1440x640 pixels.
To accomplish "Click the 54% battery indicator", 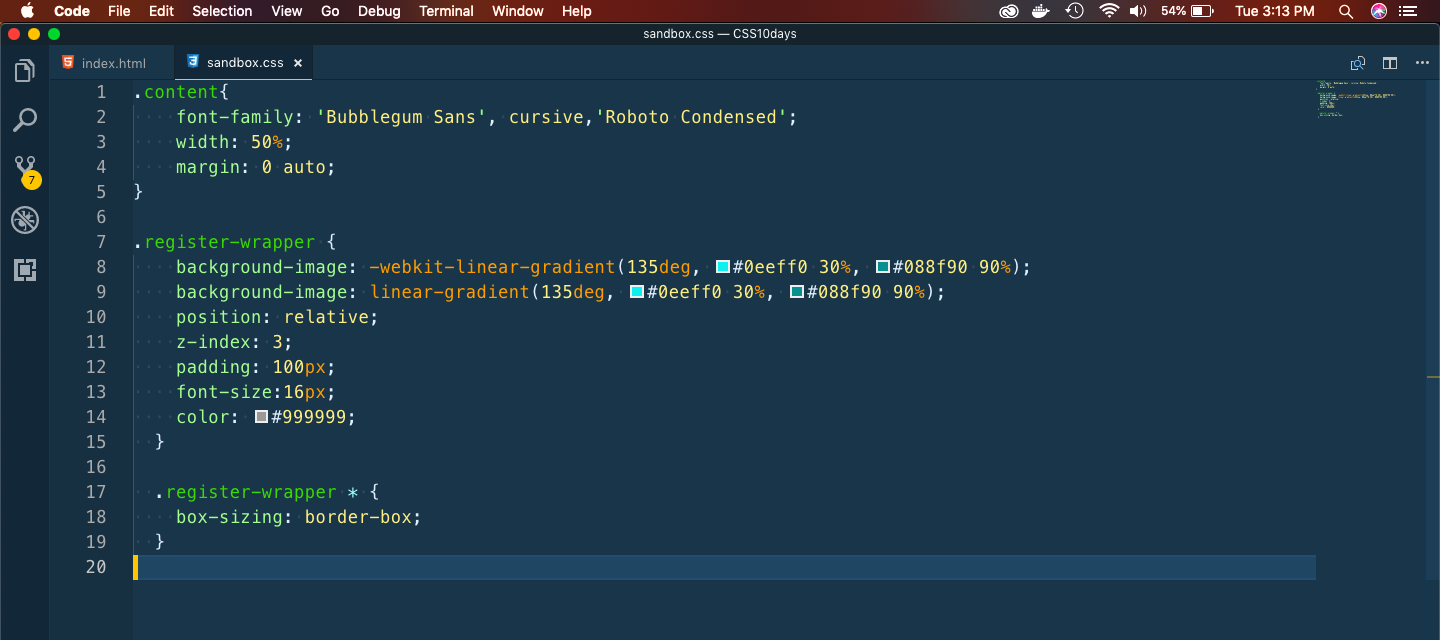I will [1187, 11].
